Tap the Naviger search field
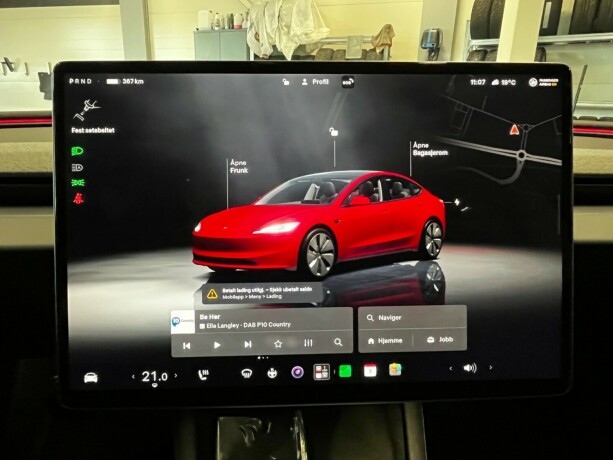 coord(412,318)
